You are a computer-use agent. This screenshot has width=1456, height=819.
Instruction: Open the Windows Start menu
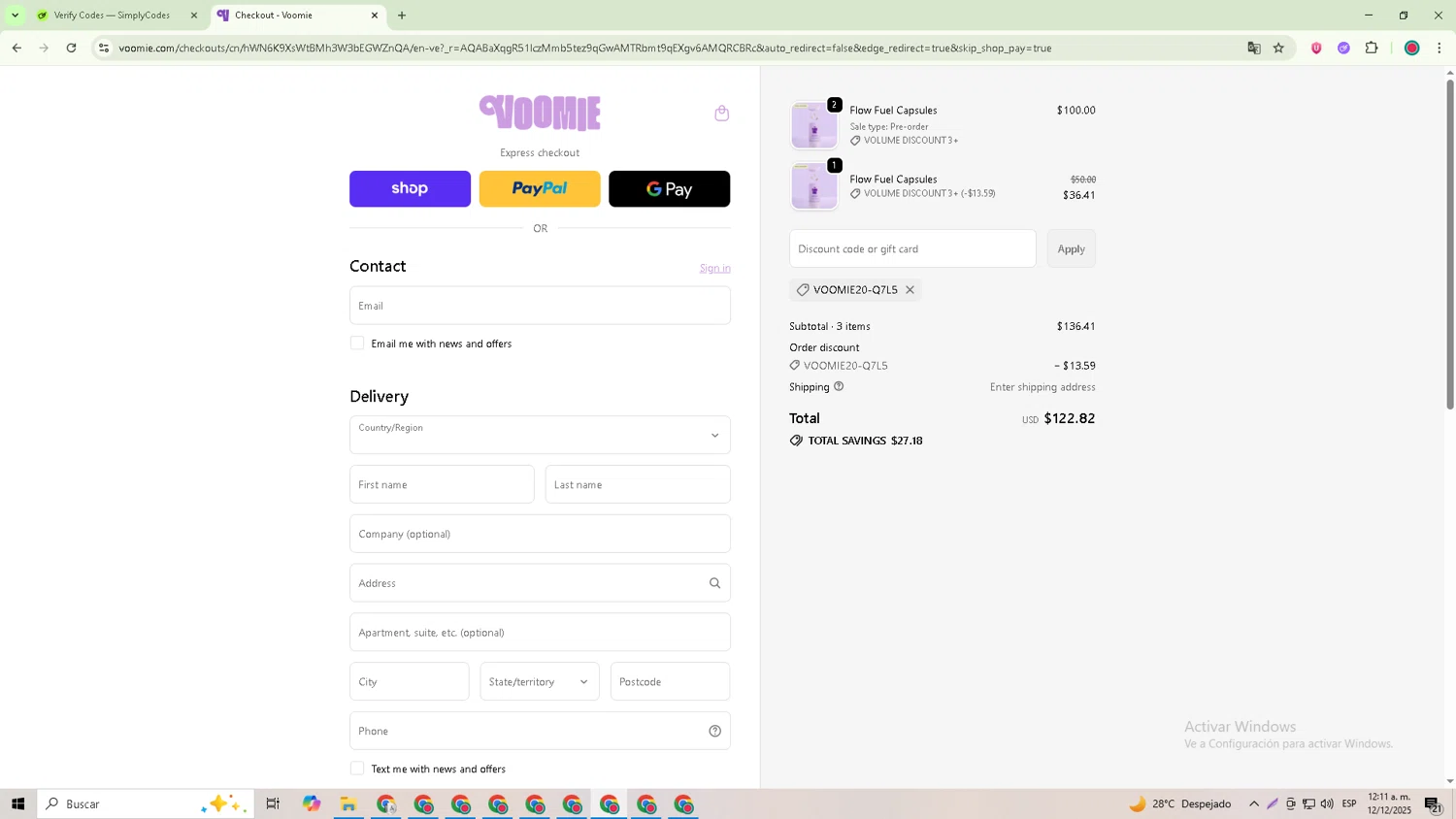[x=17, y=803]
